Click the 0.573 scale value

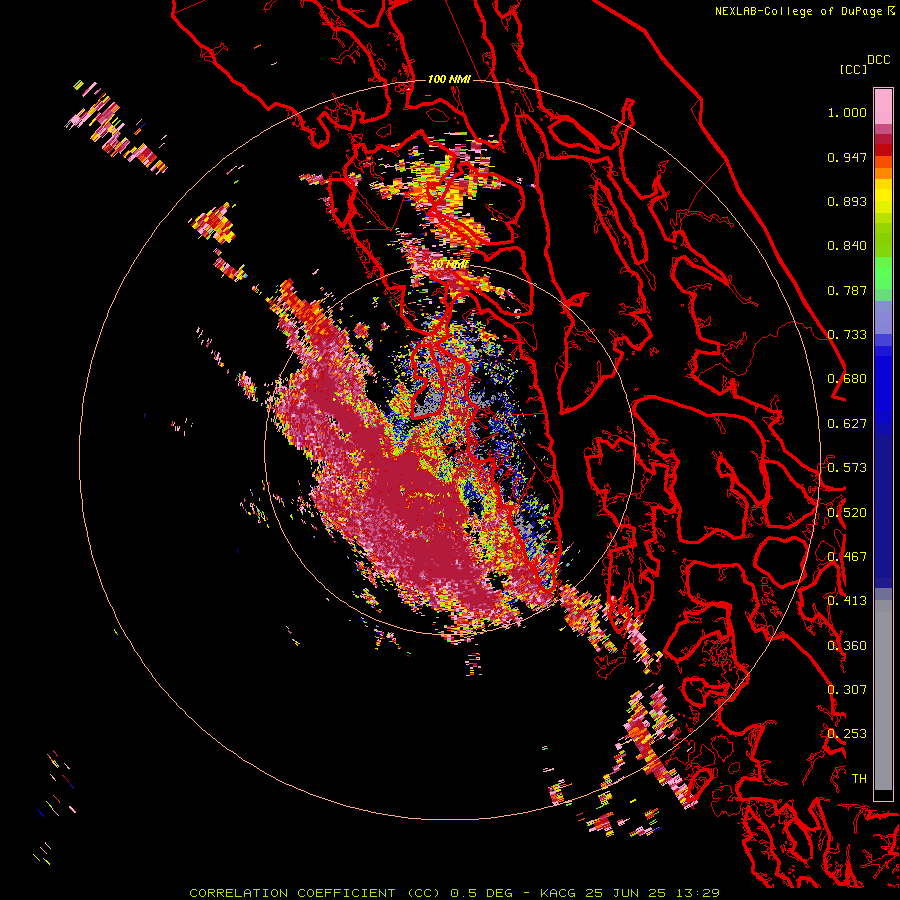847,468
